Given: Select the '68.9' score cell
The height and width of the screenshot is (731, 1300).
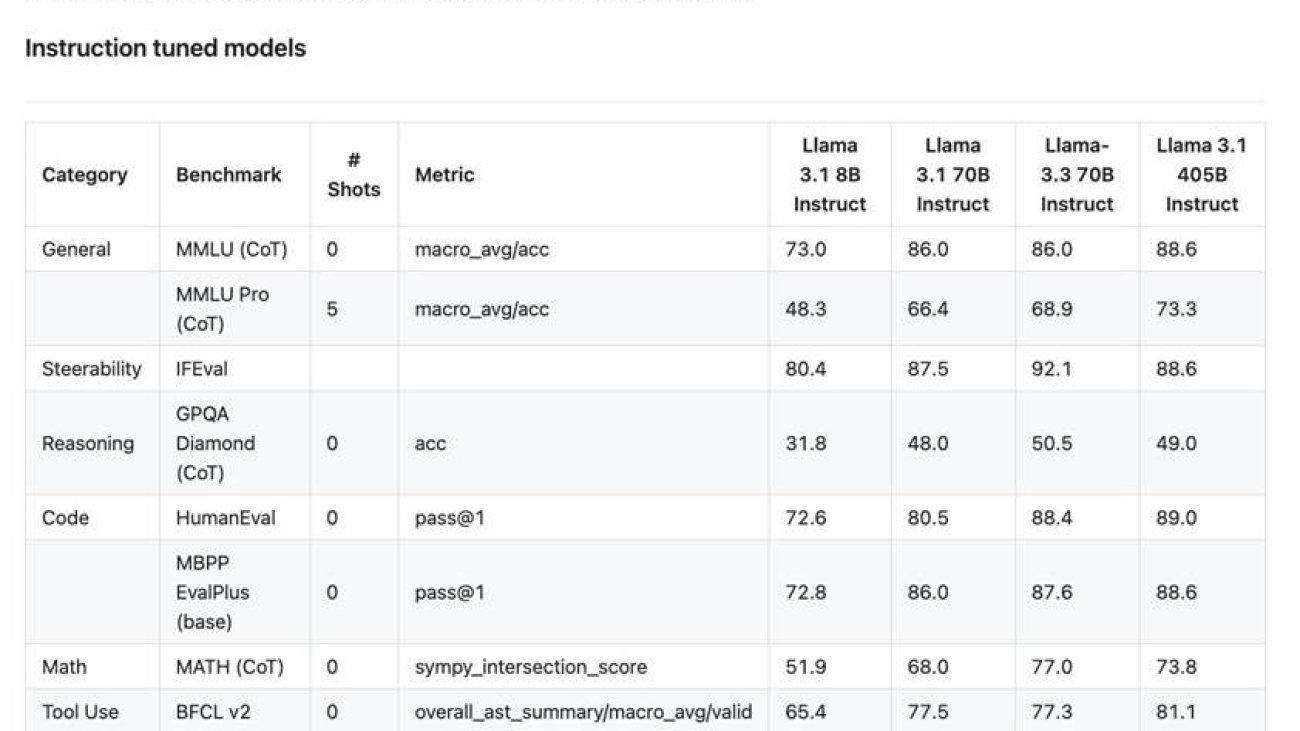Looking at the screenshot, I should 1052,309.
